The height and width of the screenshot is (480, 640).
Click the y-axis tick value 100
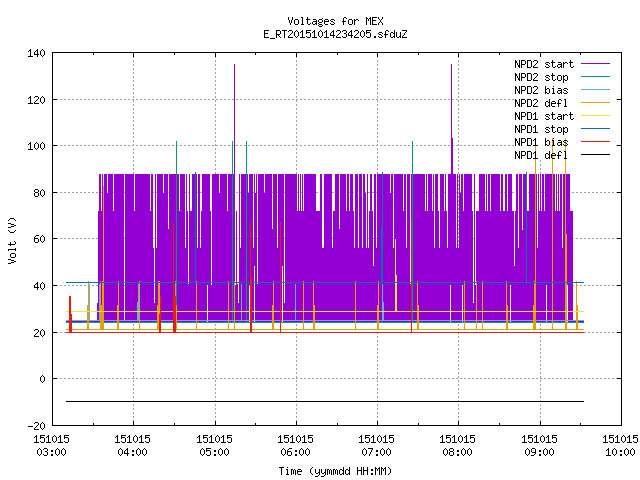click(36, 146)
